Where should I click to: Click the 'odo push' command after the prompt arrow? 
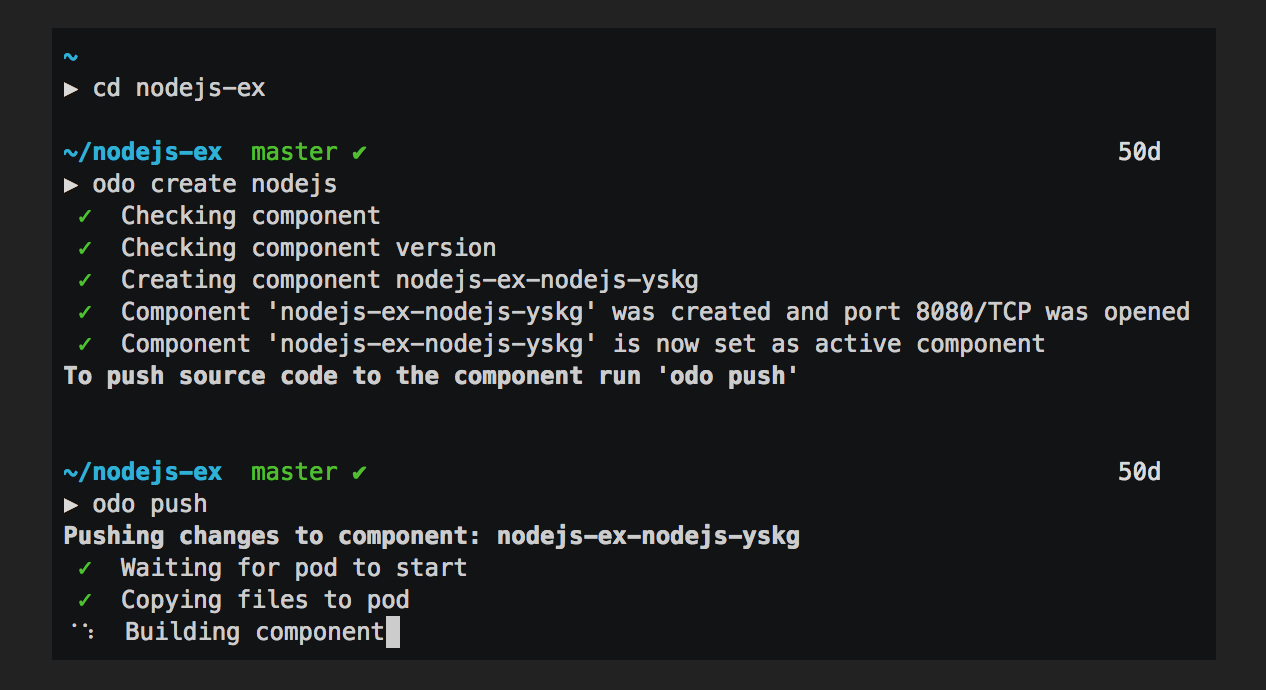150,504
